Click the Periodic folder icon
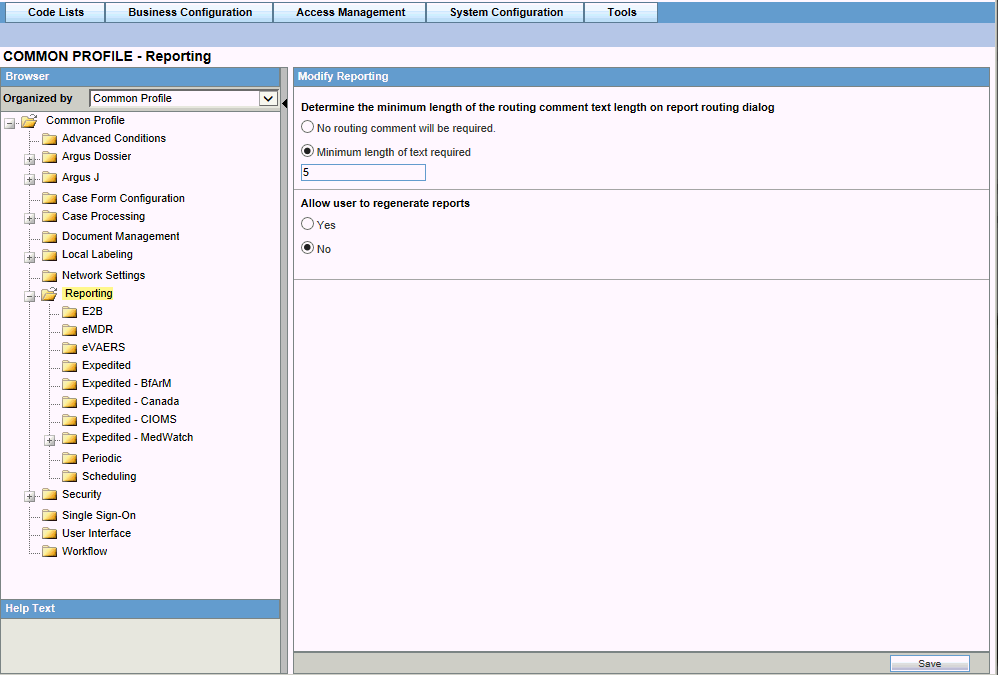This screenshot has height=675, width=998. [x=70, y=459]
